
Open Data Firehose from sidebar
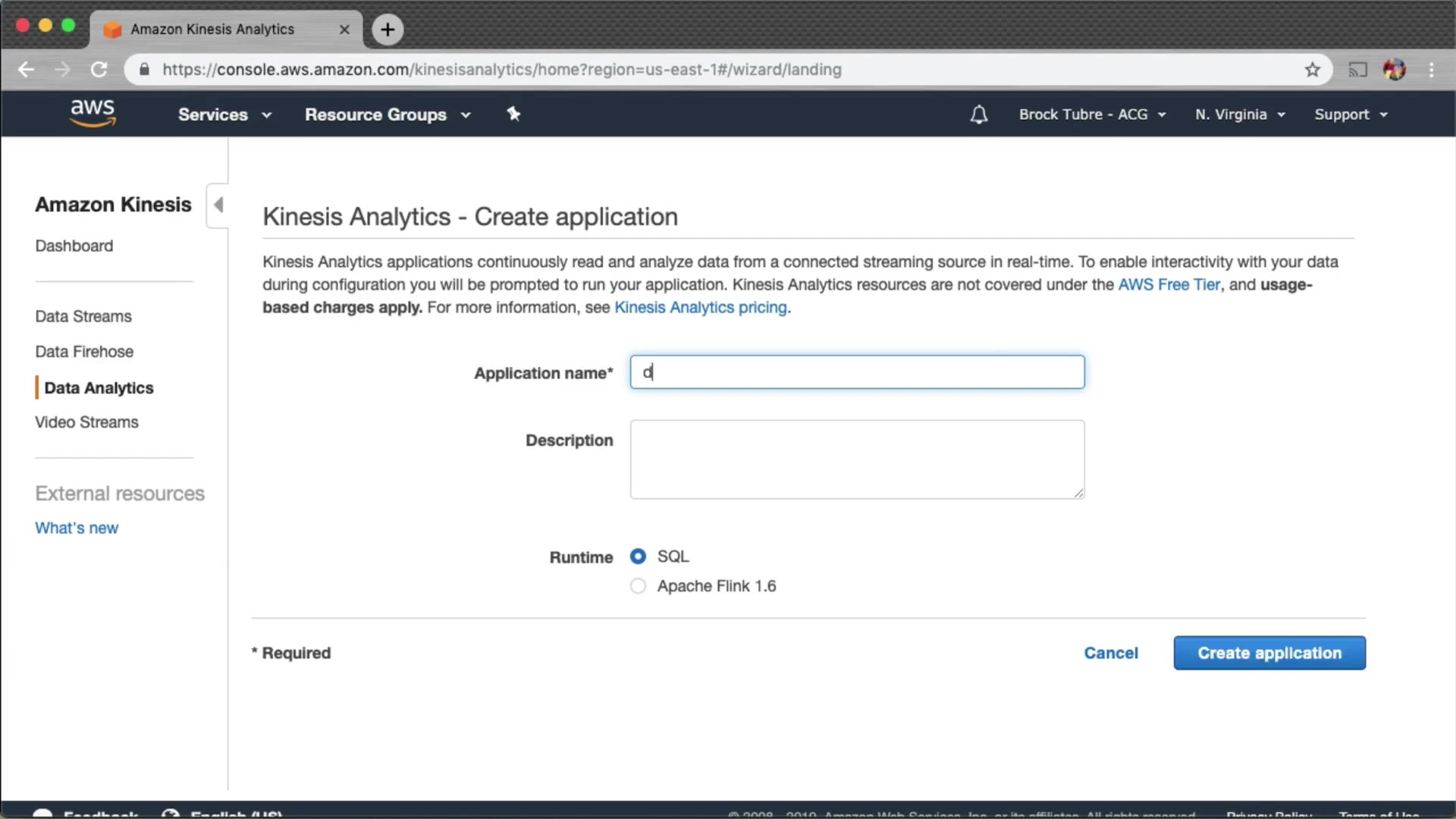[x=84, y=352]
